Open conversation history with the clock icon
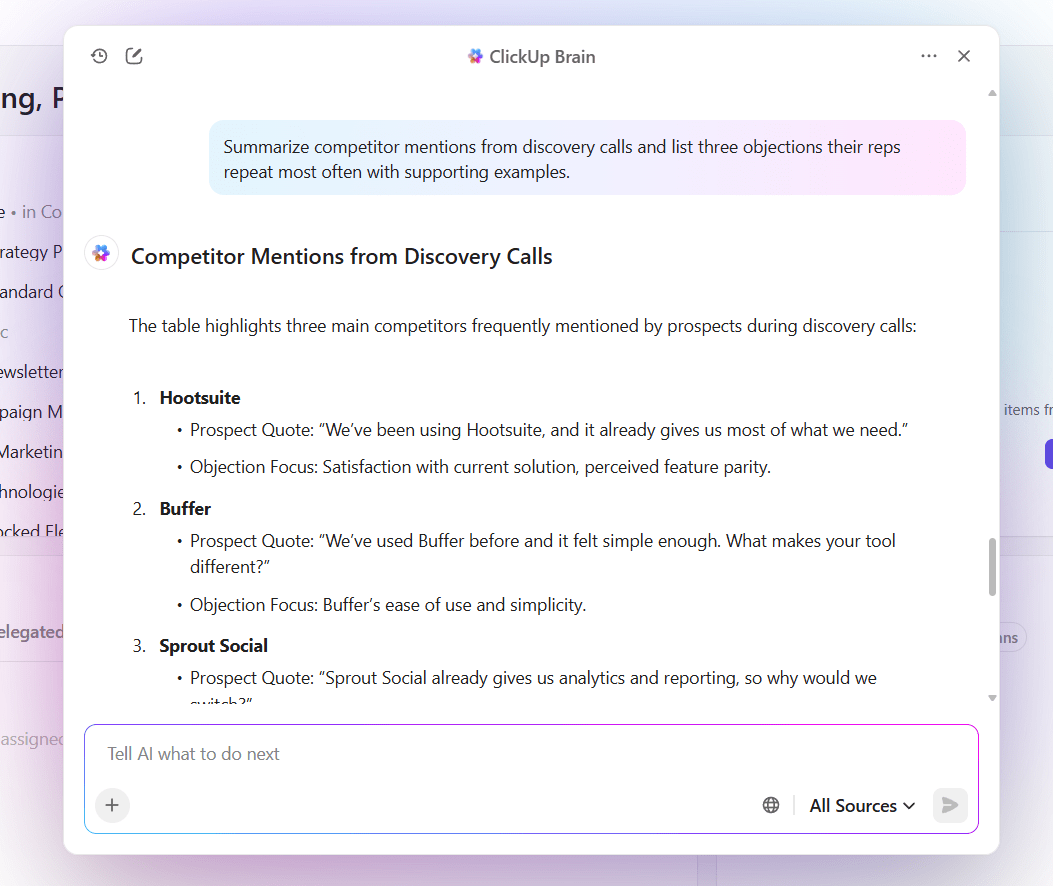This screenshot has width=1053, height=886. 99,56
